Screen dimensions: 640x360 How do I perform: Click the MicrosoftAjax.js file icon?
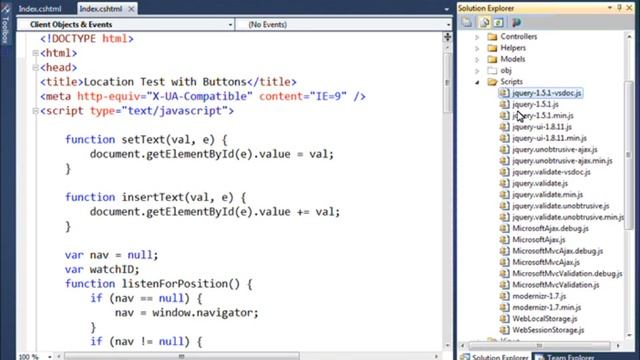point(504,240)
